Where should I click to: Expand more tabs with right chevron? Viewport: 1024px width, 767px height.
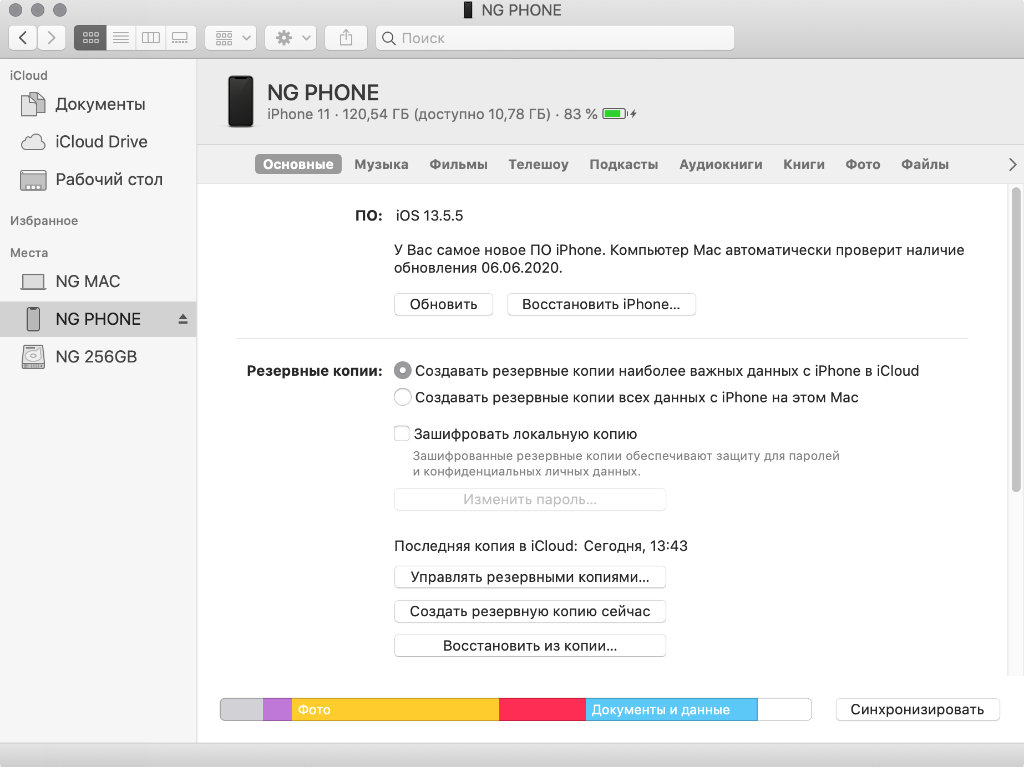tap(1012, 164)
